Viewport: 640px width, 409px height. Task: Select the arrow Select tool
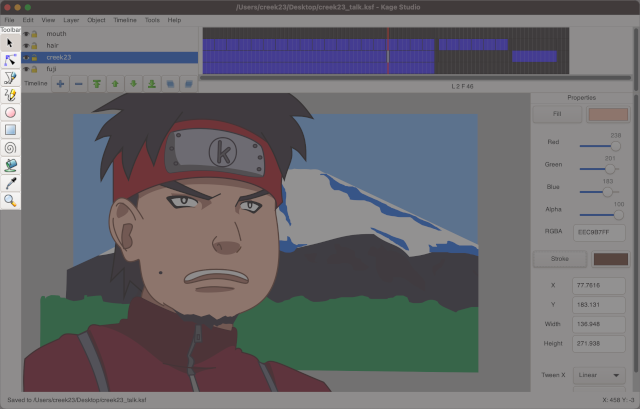[x=11, y=44]
